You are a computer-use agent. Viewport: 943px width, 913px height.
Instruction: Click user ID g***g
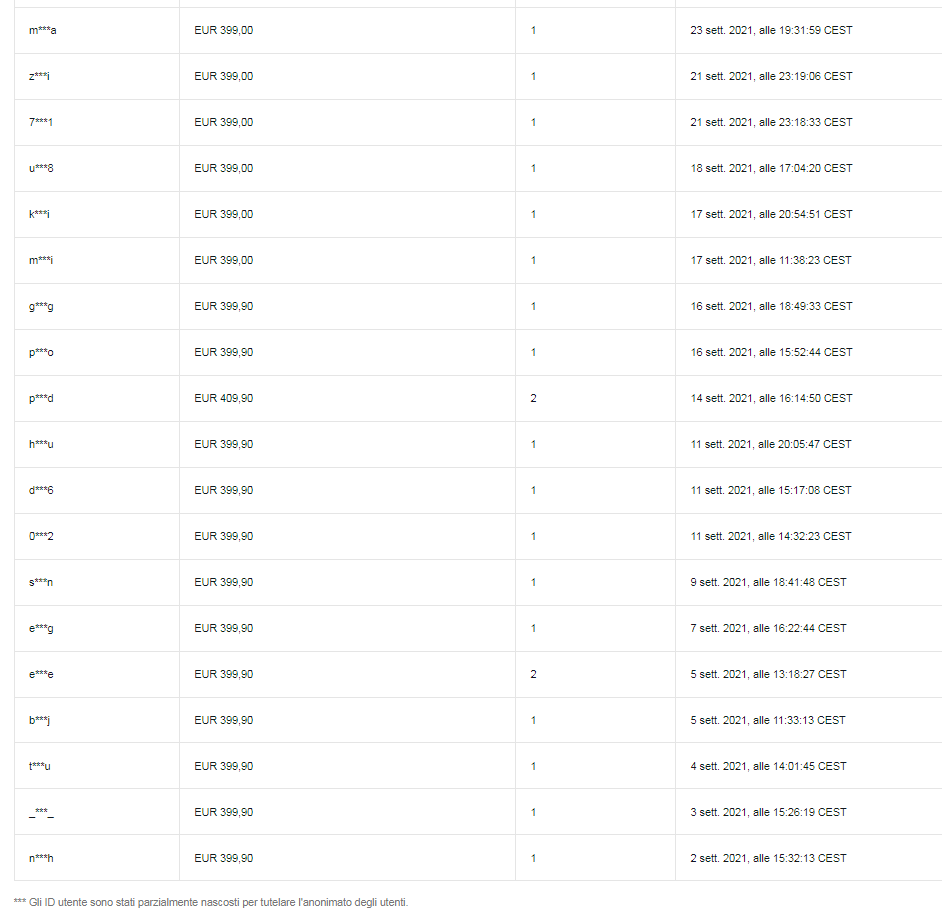(41, 306)
